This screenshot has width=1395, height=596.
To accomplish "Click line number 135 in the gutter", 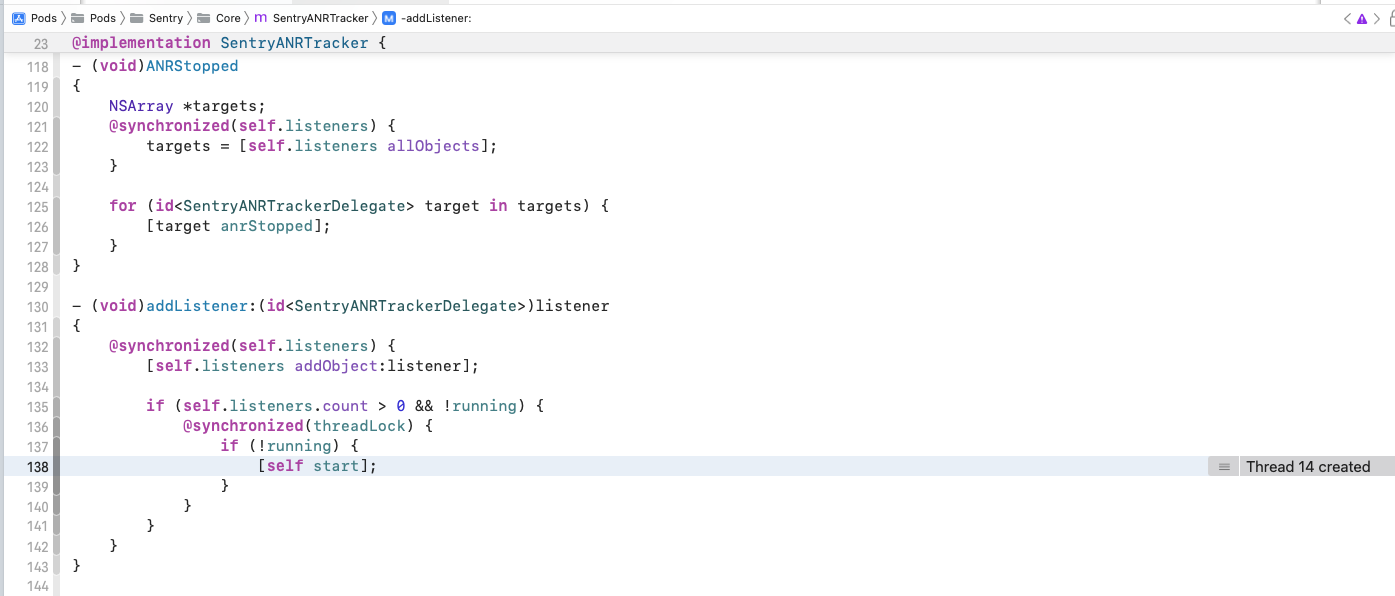I will click(x=37, y=406).
